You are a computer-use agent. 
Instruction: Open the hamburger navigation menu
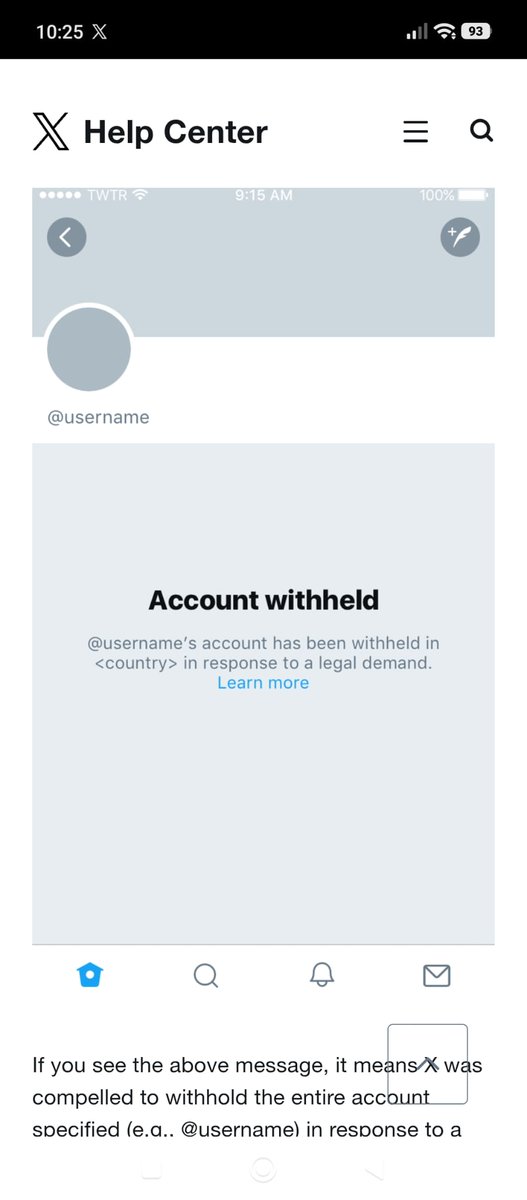click(x=416, y=132)
